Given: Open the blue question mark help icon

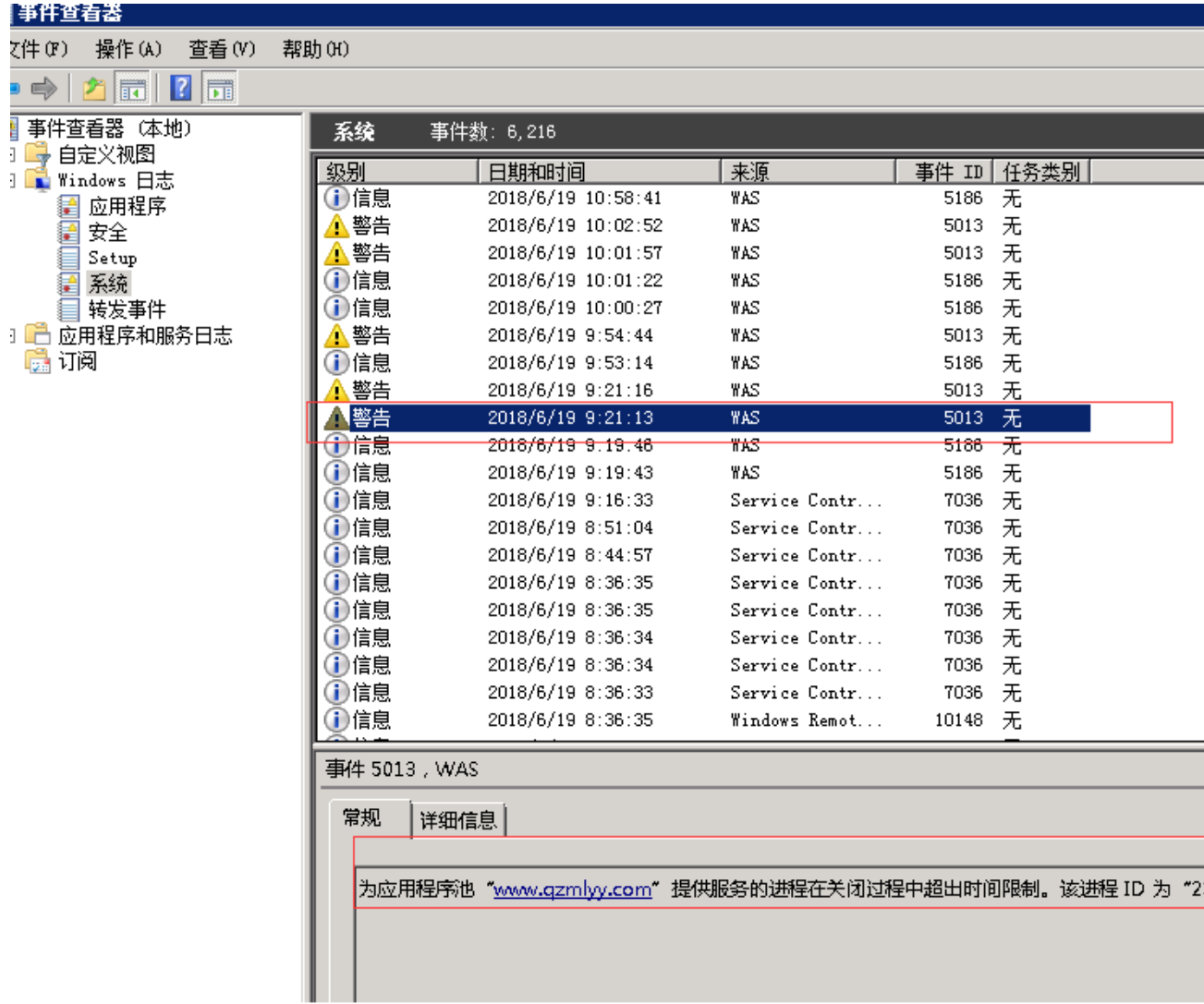Looking at the screenshot, I should point(181,89).
